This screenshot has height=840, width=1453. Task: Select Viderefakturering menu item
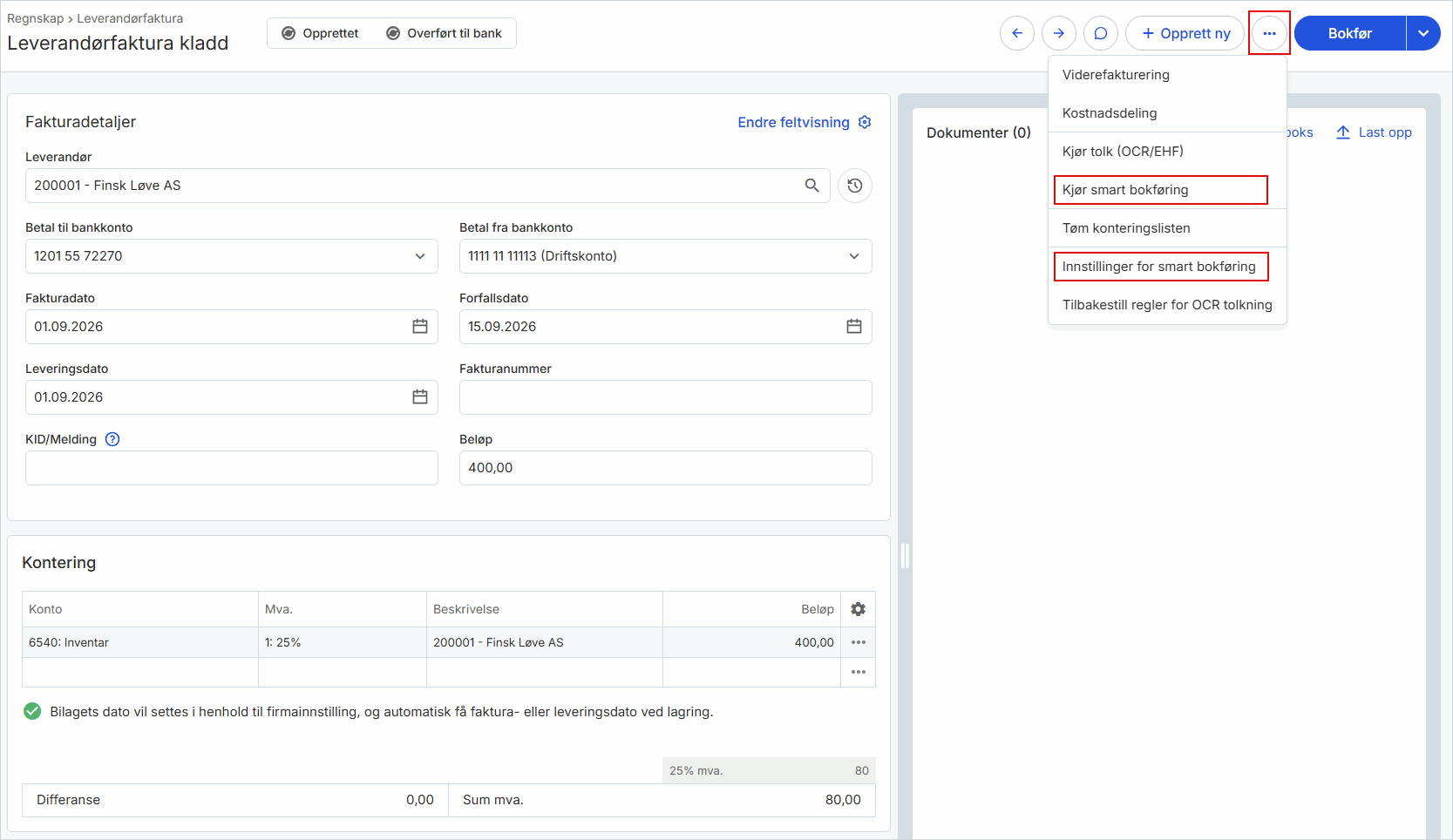(1167, 75)
